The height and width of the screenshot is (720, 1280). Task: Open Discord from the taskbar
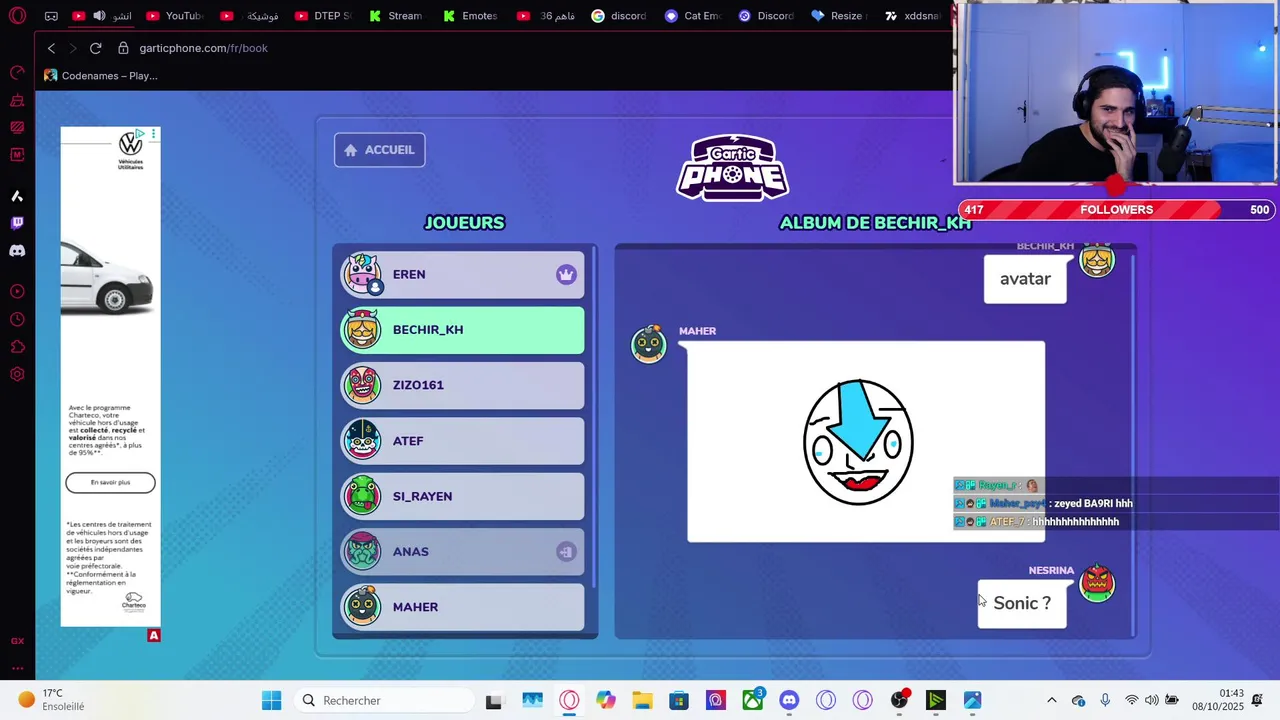[x=789, y=700]
